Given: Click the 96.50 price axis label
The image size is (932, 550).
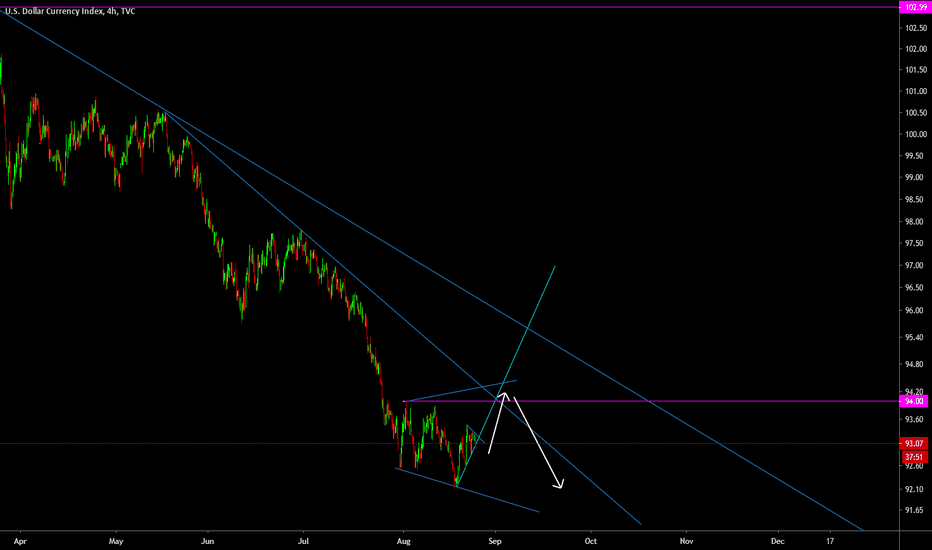Looking at the screenshot, I should pyautogui.click(x=914, y=288).
